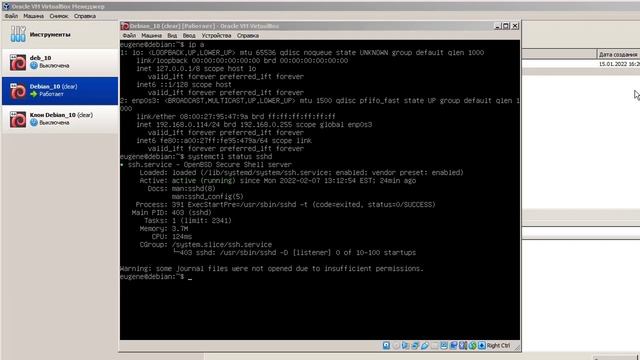Open Справка menu in the Debian_10 VM window
The width and height of the screenshot is (640, 360).
tap(248, 36)
